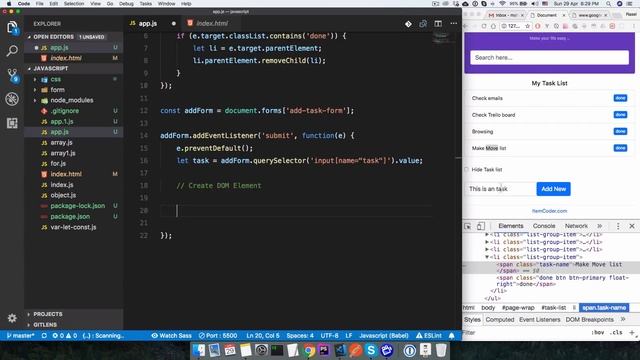Reload the browser page

(484, 26)
